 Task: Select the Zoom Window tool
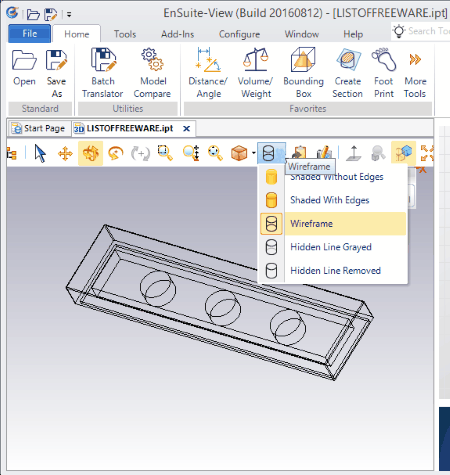165,153
